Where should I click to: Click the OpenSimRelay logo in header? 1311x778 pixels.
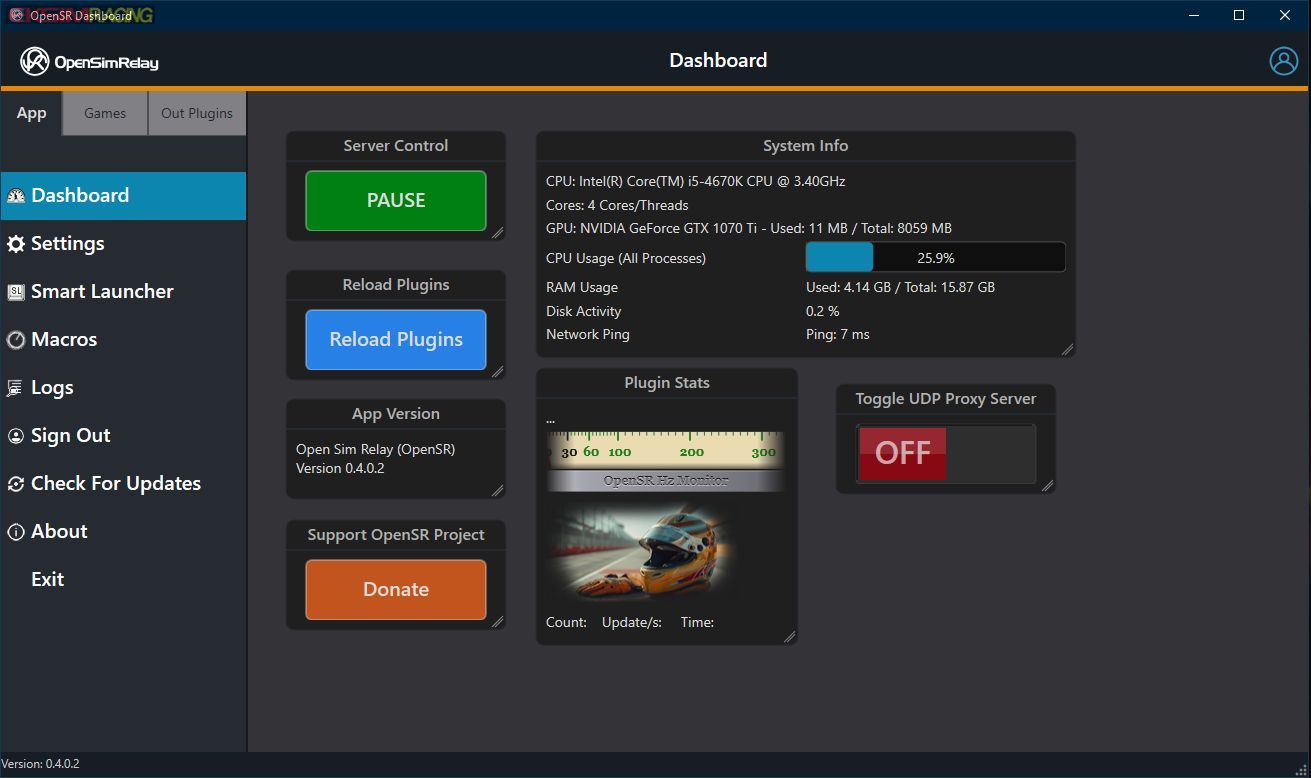pyautogui.click(x=90, y=61)
